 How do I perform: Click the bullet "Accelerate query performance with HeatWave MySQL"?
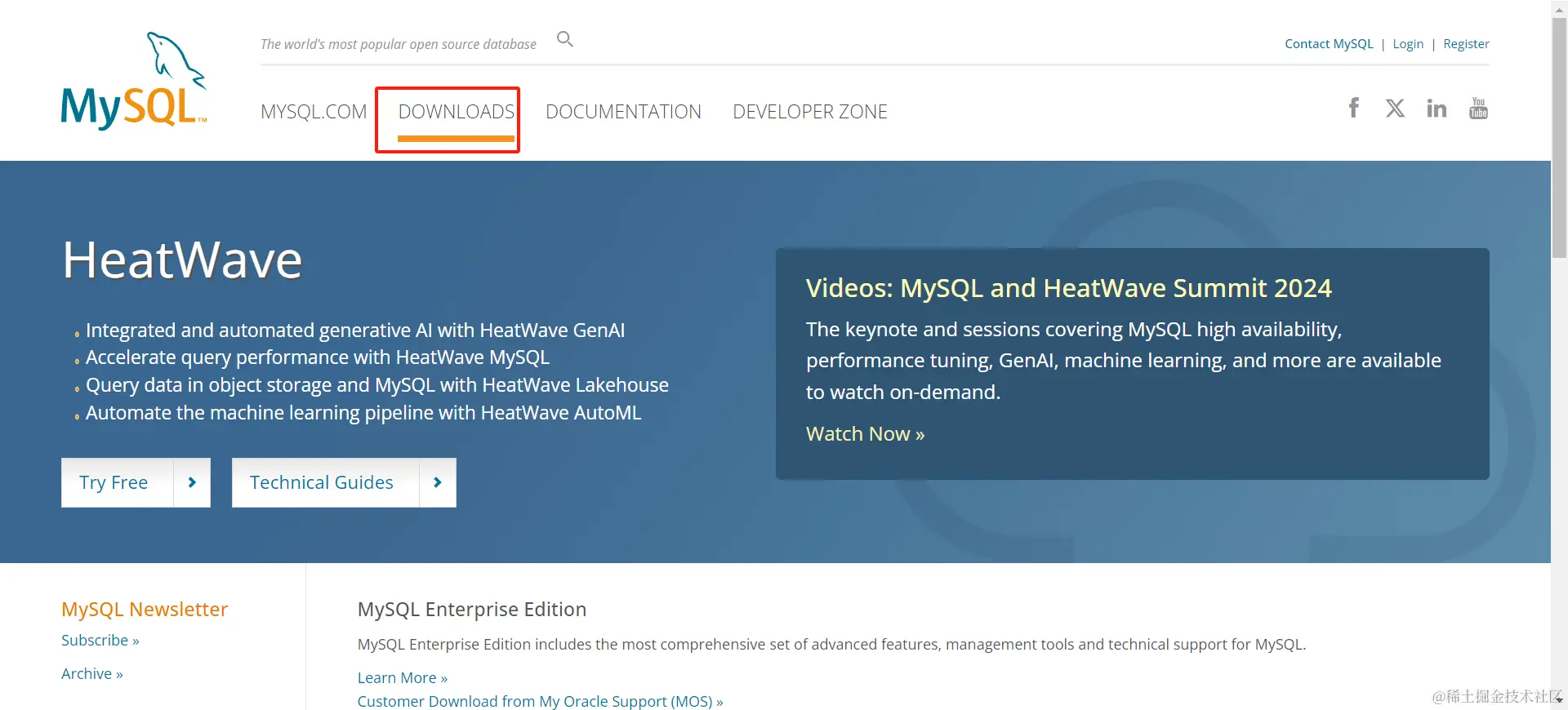318,357
